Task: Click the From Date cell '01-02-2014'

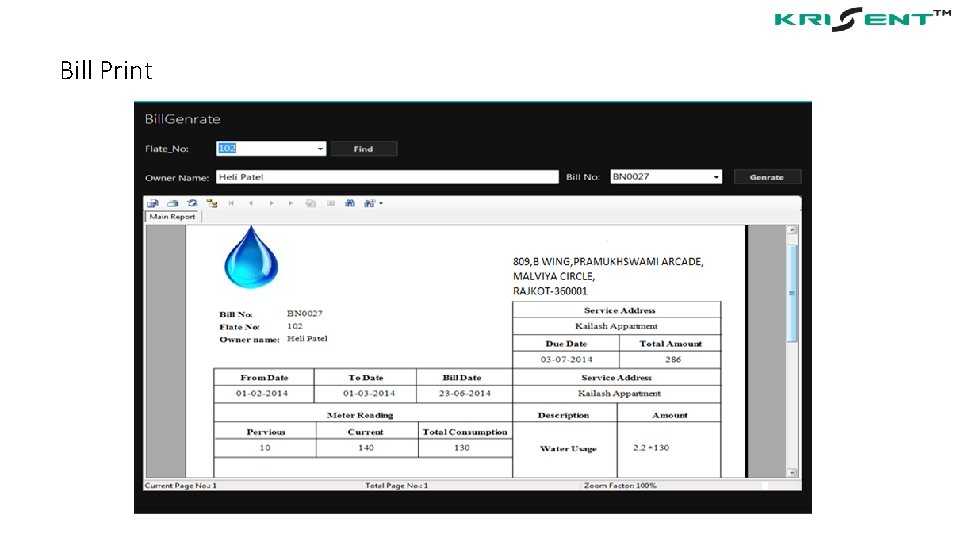Action: click(x=262, y=393)
